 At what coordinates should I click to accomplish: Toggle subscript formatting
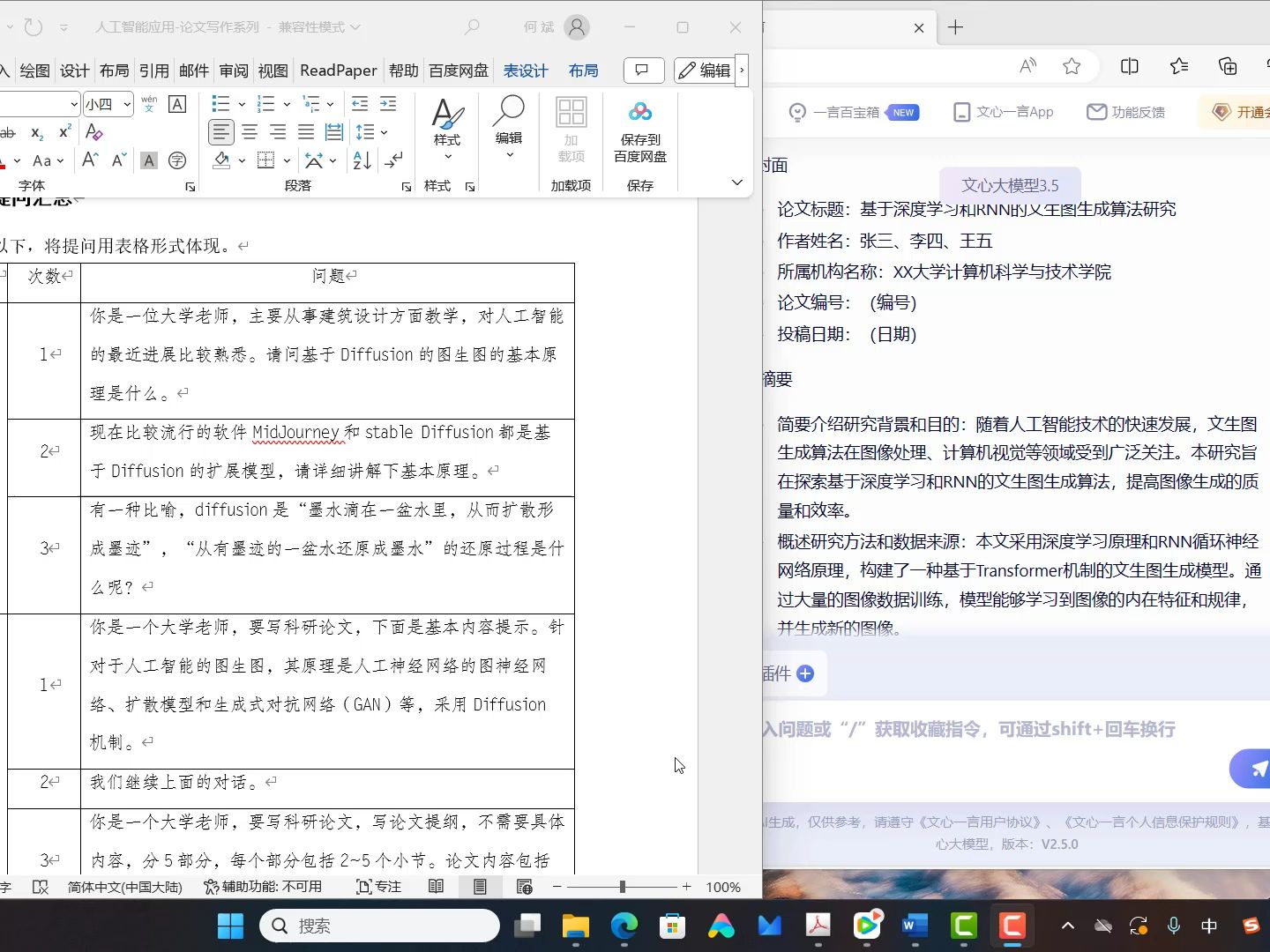point(37,132)
